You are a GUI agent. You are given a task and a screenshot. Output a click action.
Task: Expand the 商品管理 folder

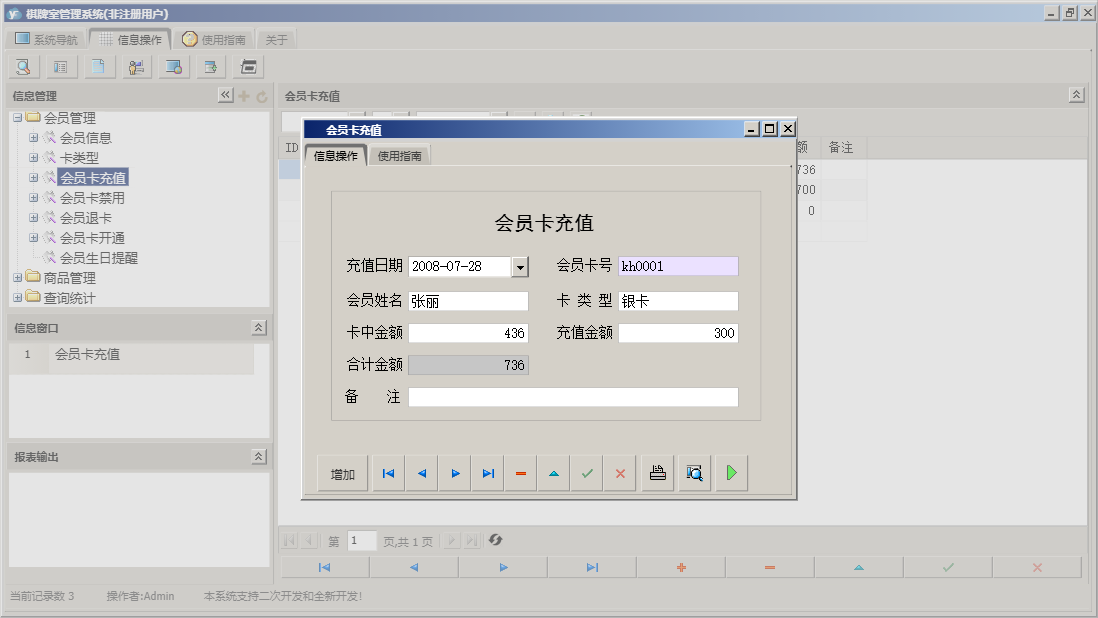pos(17,276)
